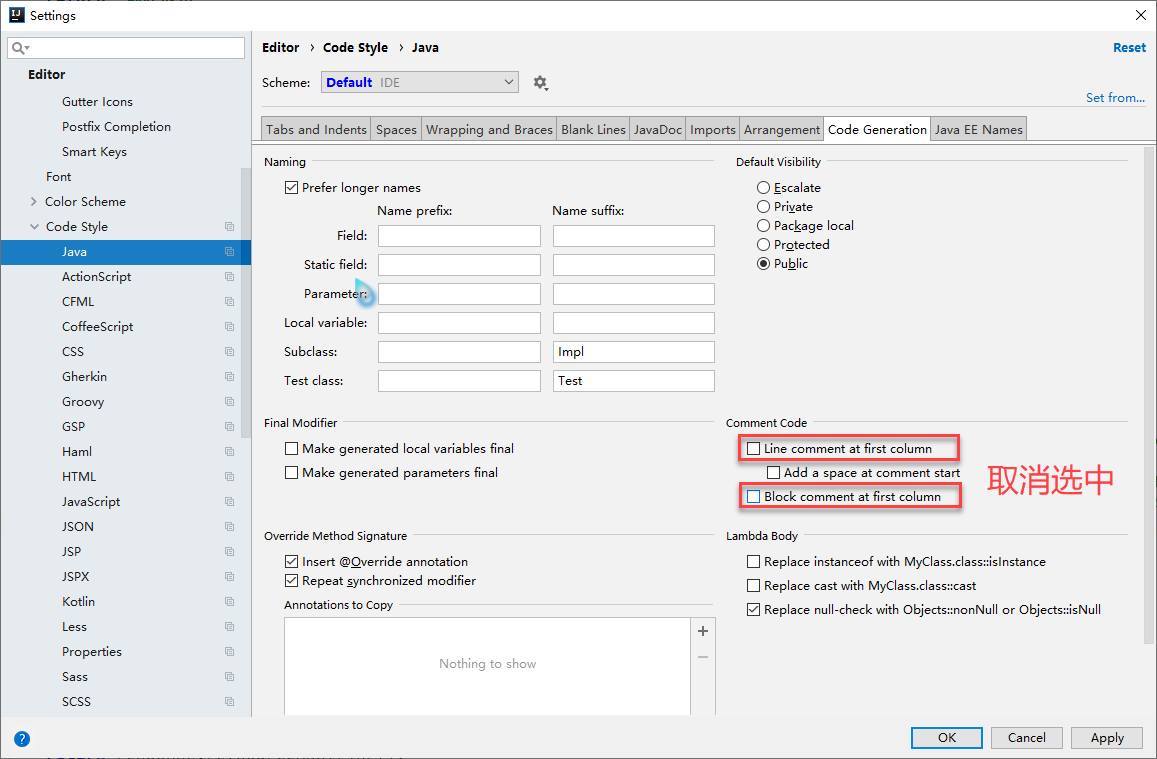The image size is (1157, 759).
Task: Click the Subclass name suffix field Impl
Action: [634, 352]
